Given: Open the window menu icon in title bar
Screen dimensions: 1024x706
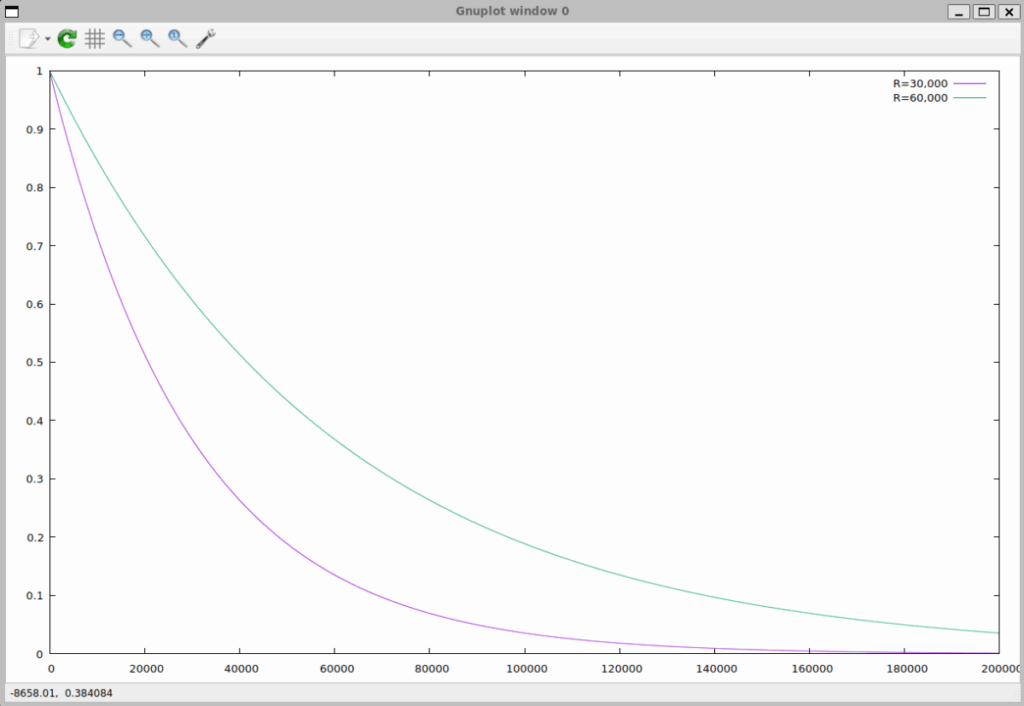Looking at the screenshot, I should tap(13, 11).
